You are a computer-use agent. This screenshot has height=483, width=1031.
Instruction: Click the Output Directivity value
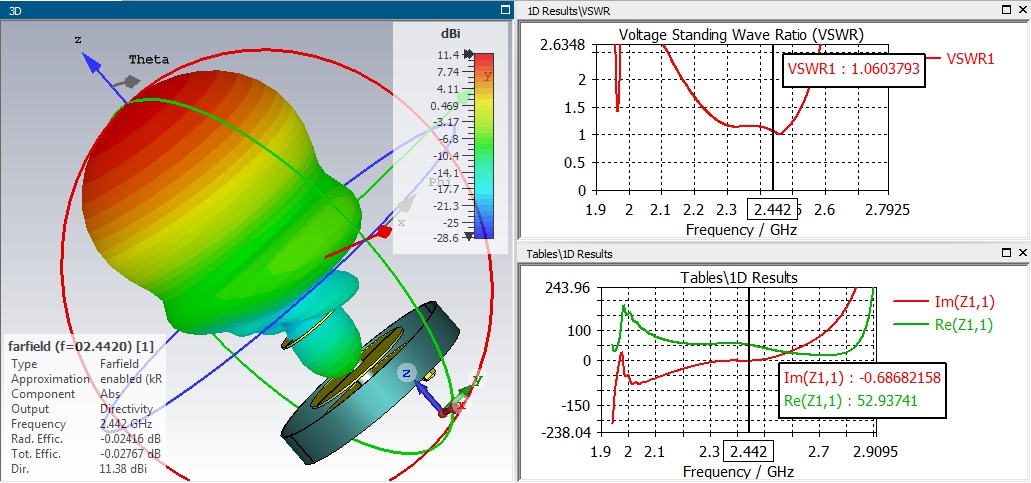coord(126,409)
